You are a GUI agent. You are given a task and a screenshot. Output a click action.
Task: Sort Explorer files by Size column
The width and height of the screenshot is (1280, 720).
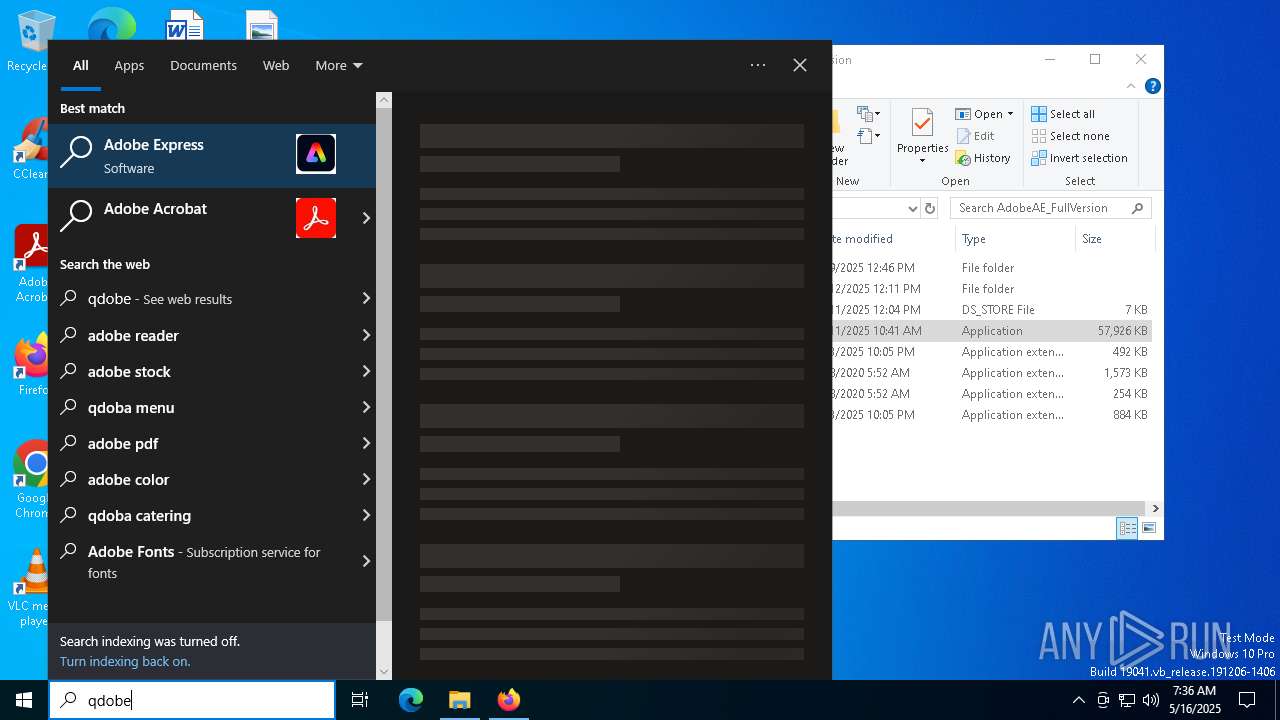click(1115, 239)
